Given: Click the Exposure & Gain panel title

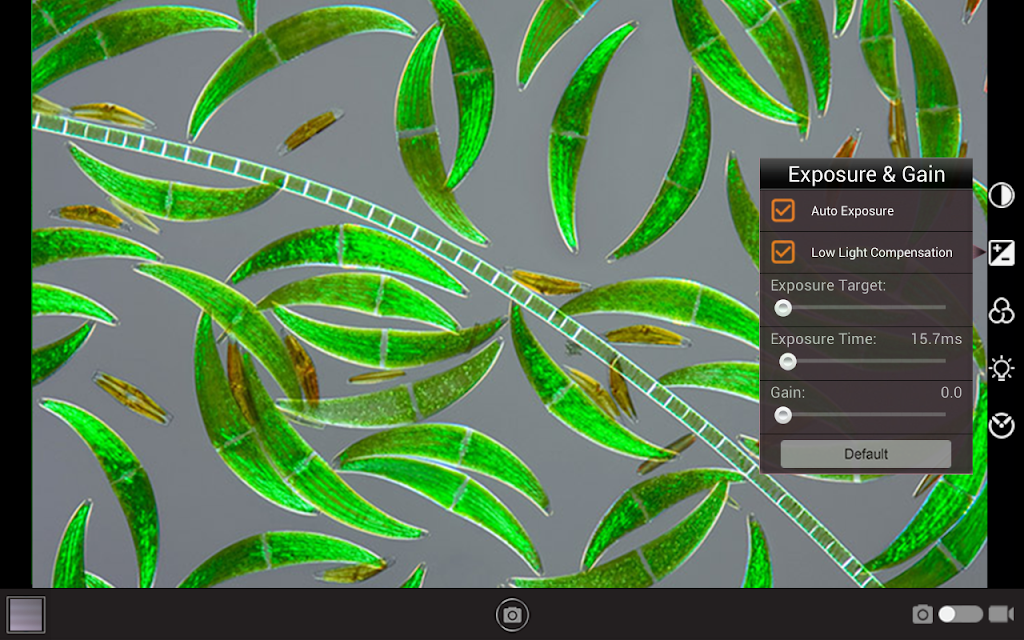Looking at the screenshot, I should click(866, 174).
